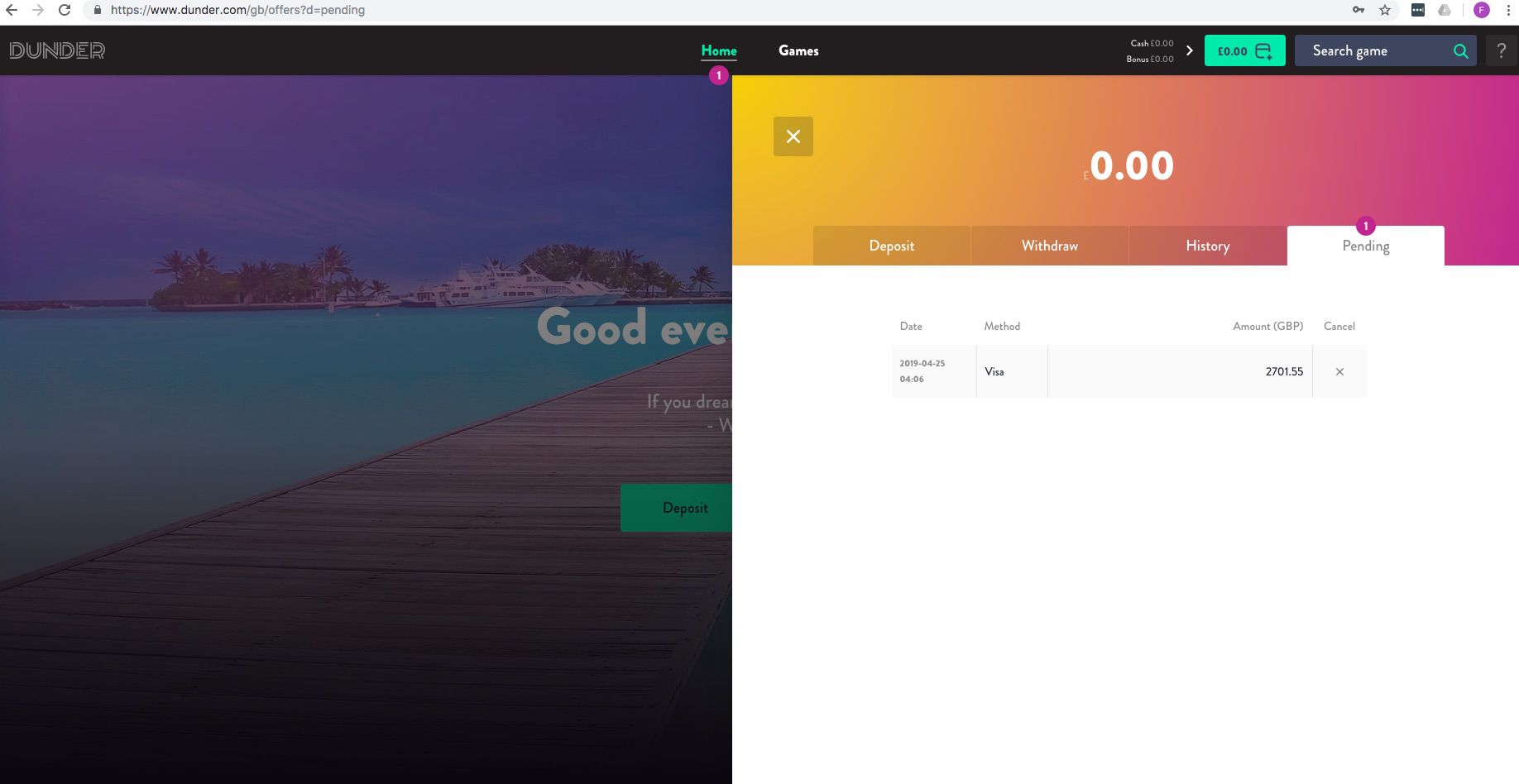Switch to the Withdraw tab
The width and height of the screenshot is (1519, 784).
click(1050, 246)
